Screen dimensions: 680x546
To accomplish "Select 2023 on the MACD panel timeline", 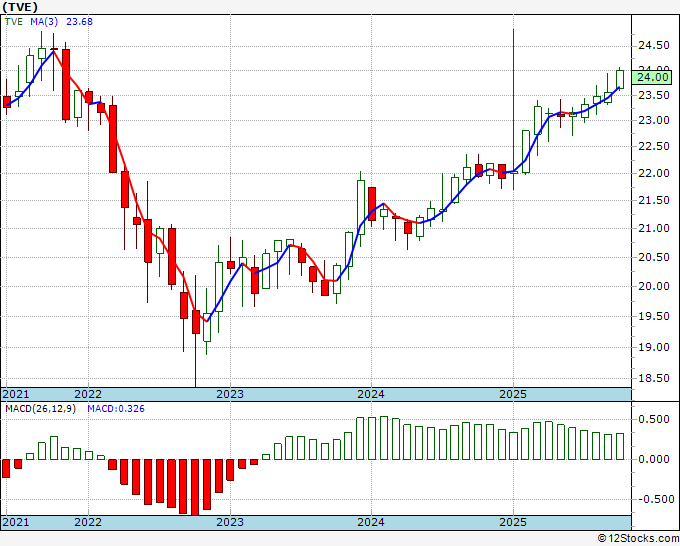I will coord(230,522).
